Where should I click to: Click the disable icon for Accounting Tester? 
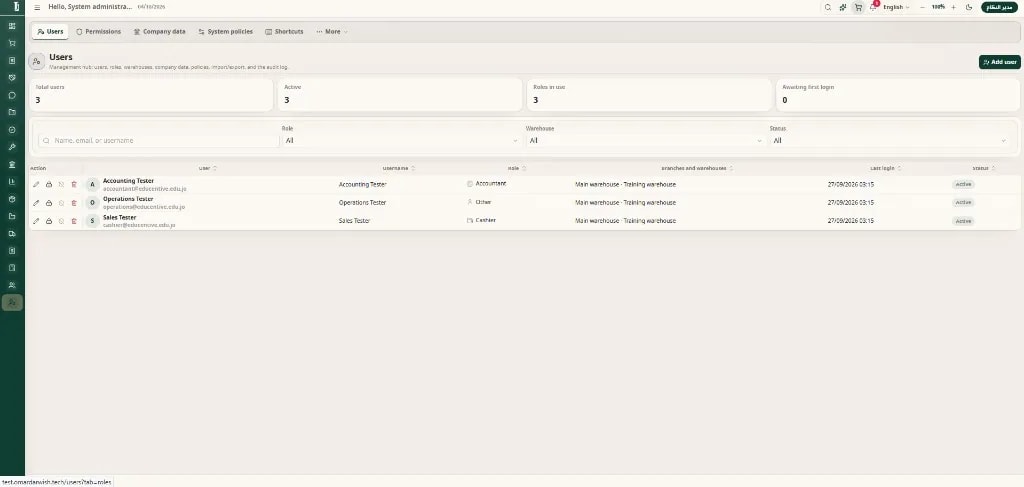coord(61,185)
